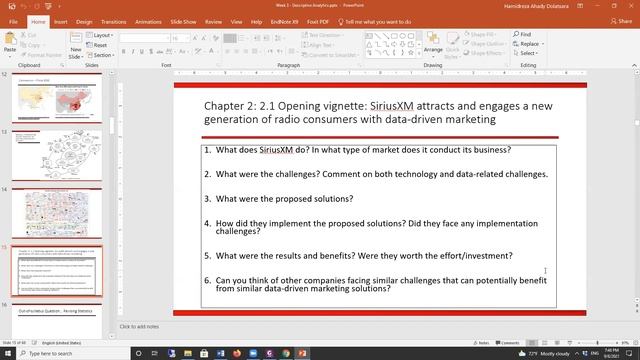
Task: Click the Paste clipboard icon
Action: coord(10,39)
